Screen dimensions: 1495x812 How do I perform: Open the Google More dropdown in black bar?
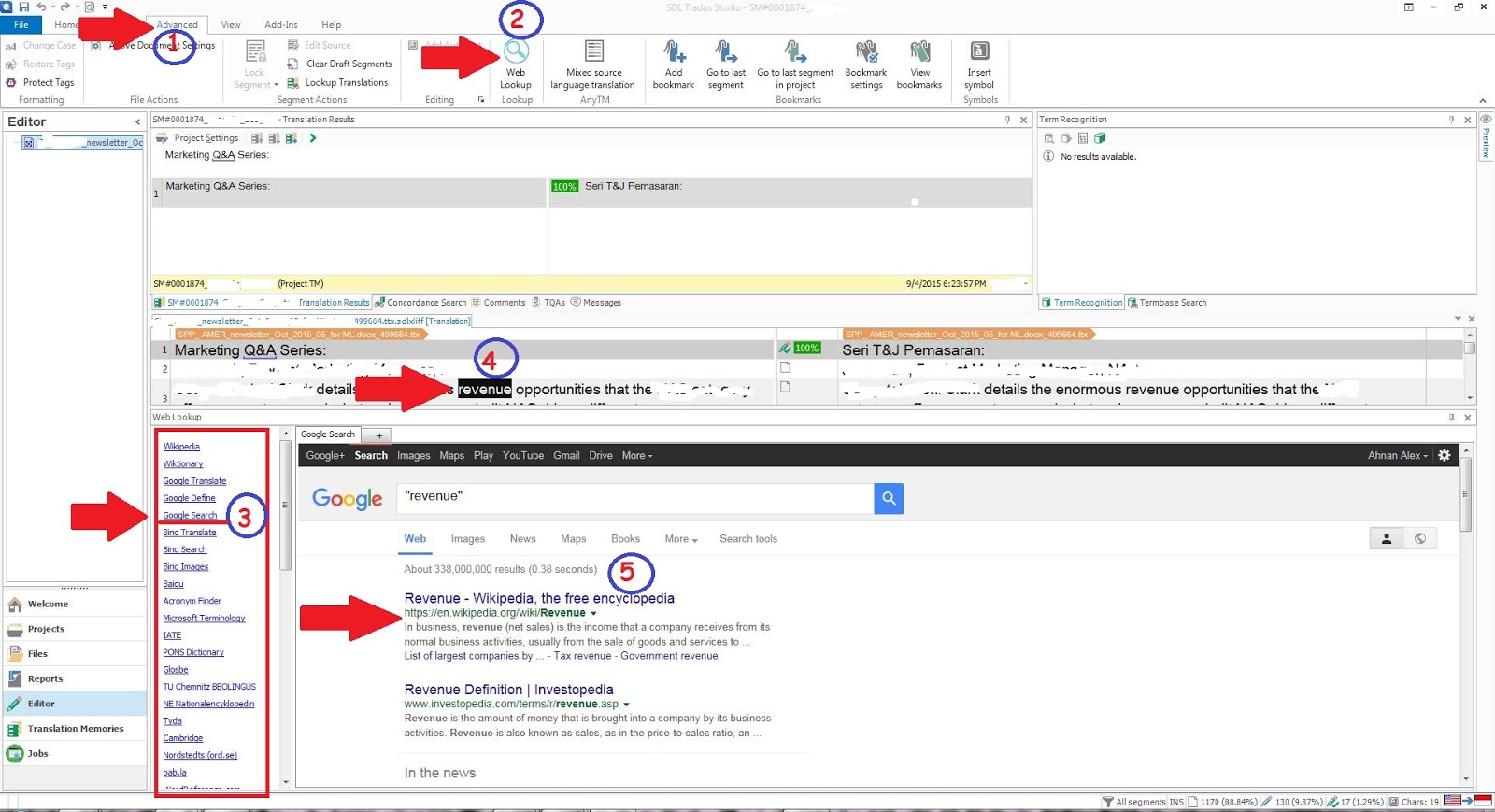637,456
